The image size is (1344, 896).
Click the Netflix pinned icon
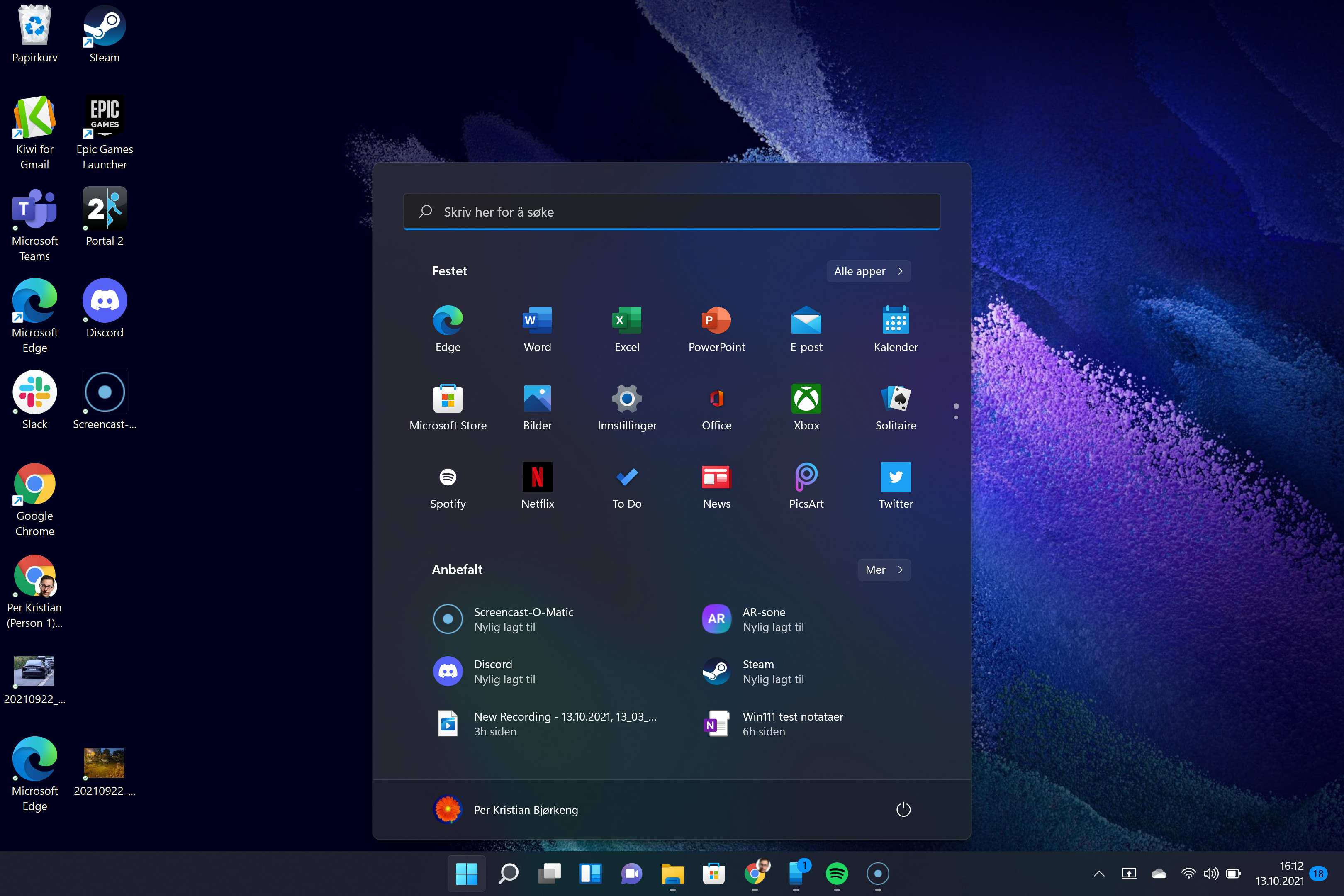(x=537, y=485)
